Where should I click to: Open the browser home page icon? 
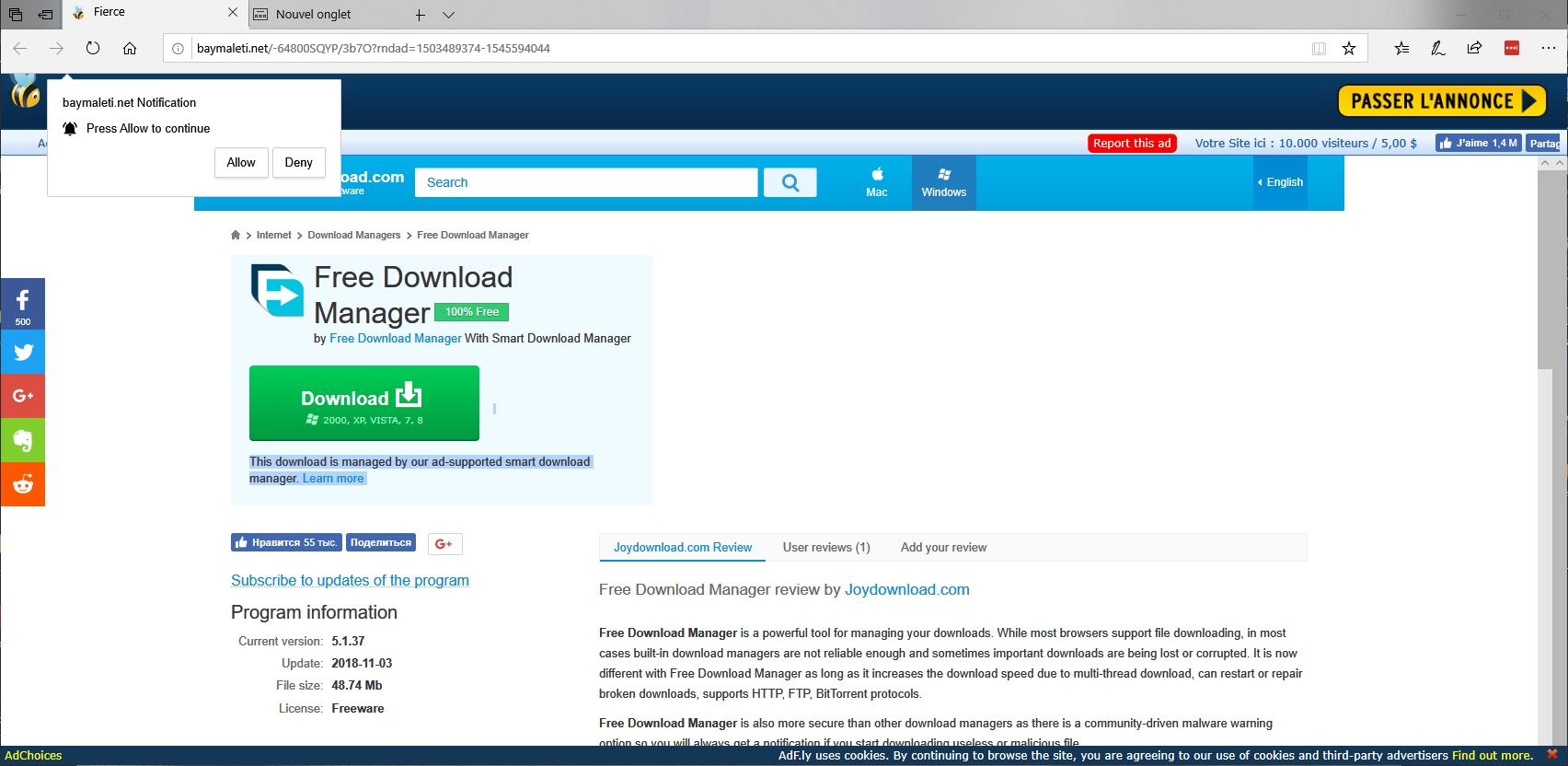(x=130, y=48)
